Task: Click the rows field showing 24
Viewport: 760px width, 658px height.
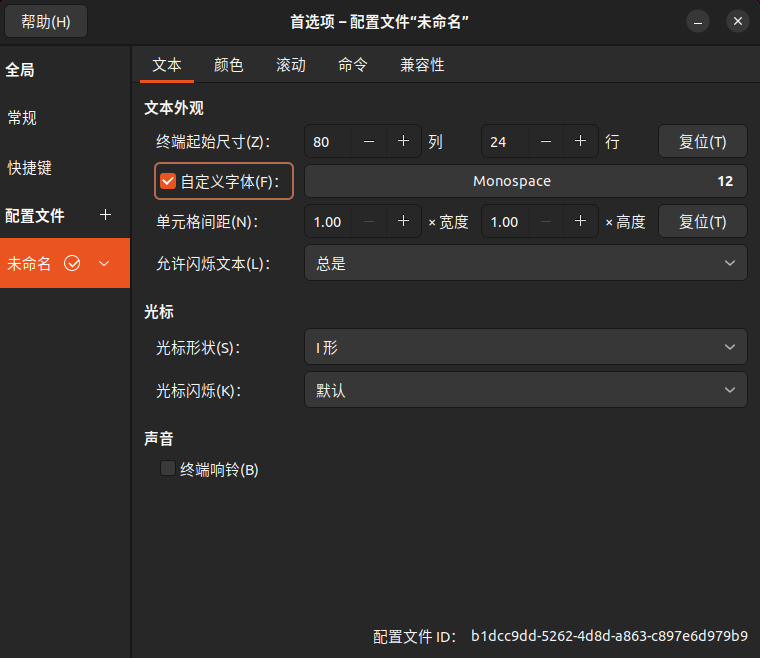Action: coord(505,141)
